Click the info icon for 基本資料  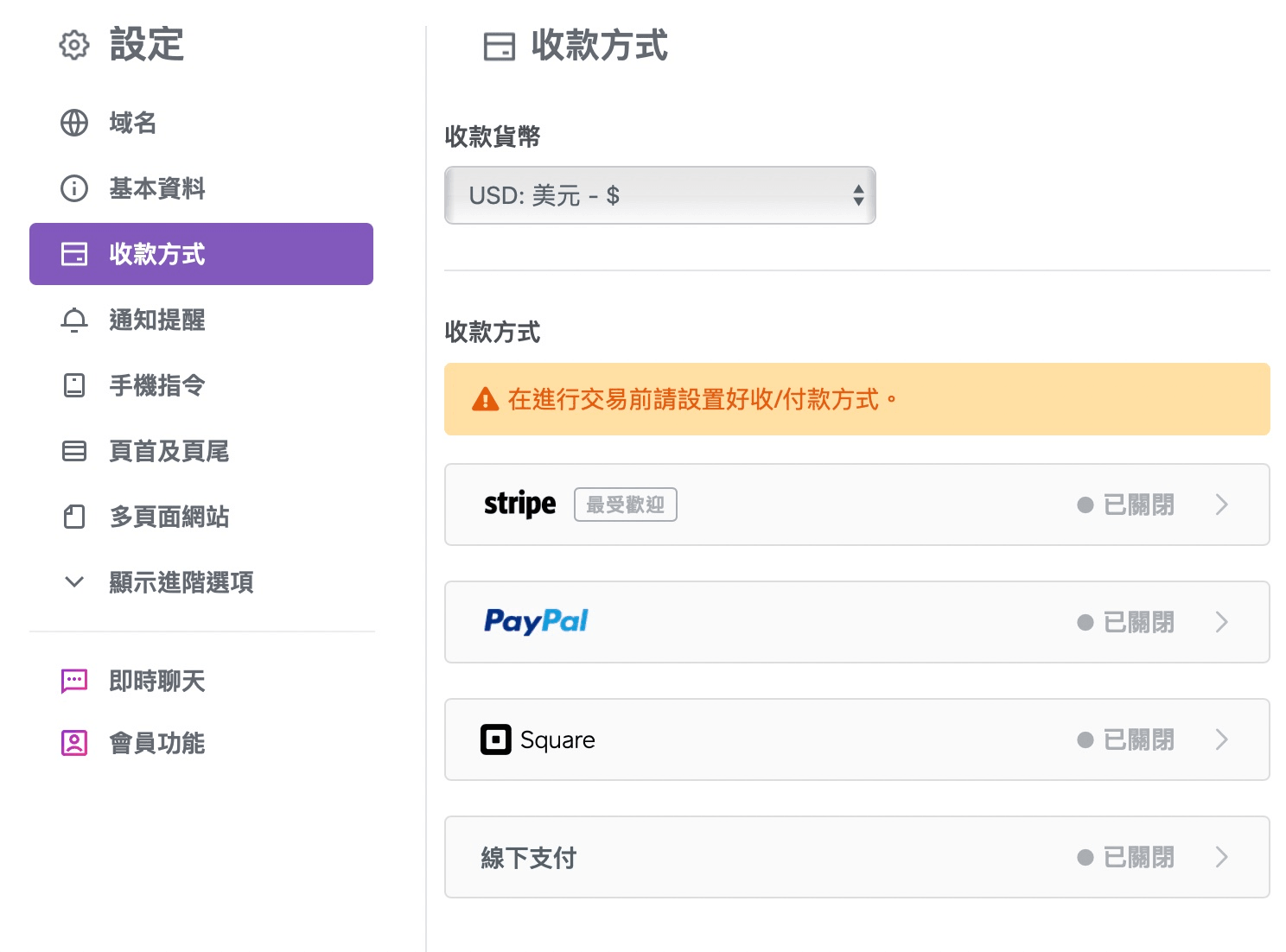coord(74,188)
